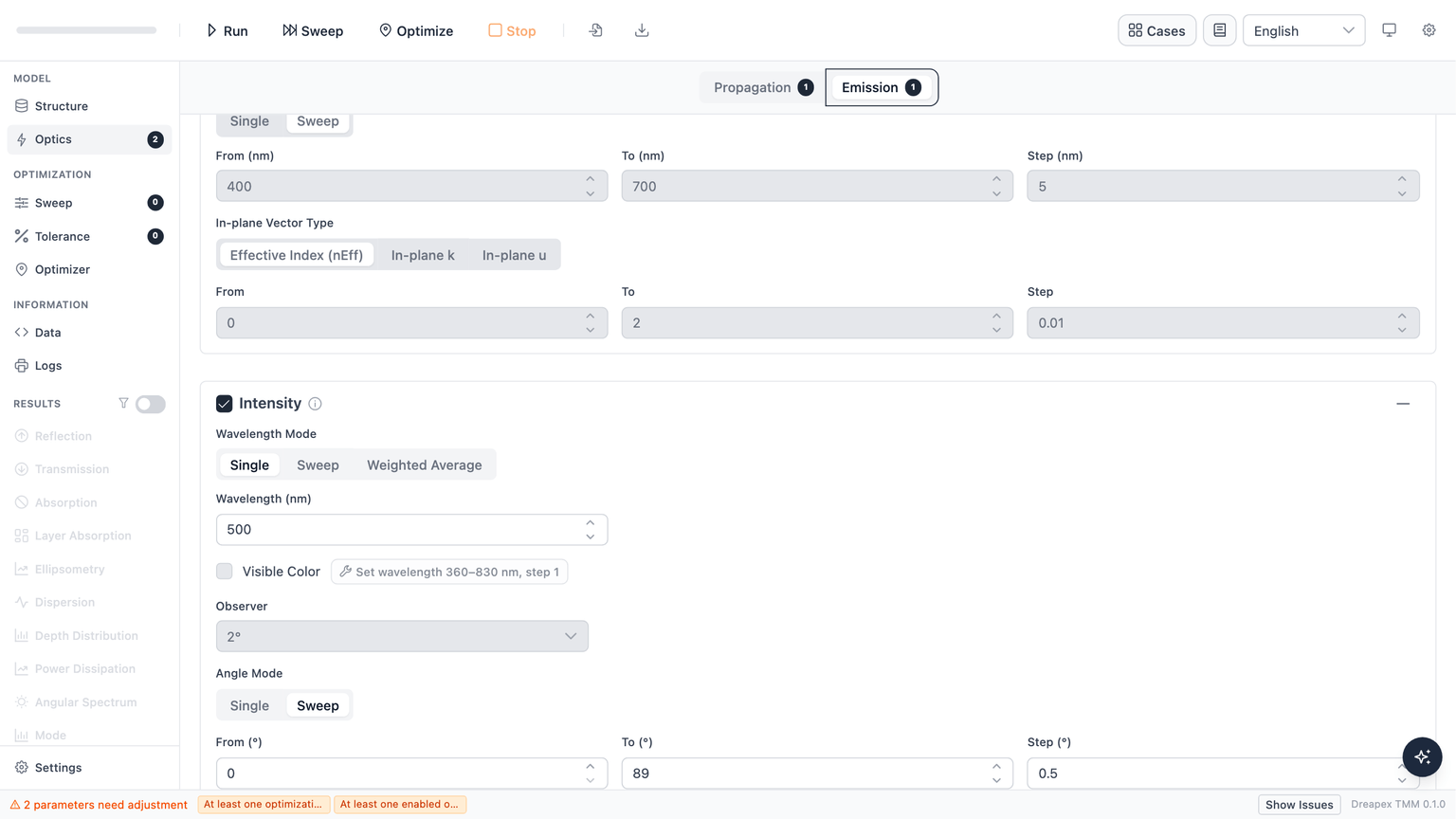
Task: Click Show Issues button
Action: pos(1299,805)
